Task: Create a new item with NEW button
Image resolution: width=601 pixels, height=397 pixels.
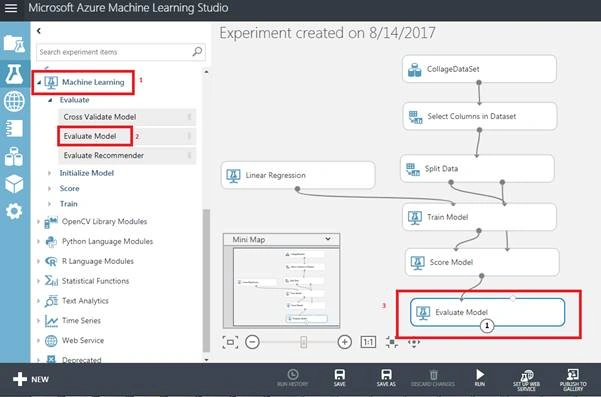Action: coord(31,379)
